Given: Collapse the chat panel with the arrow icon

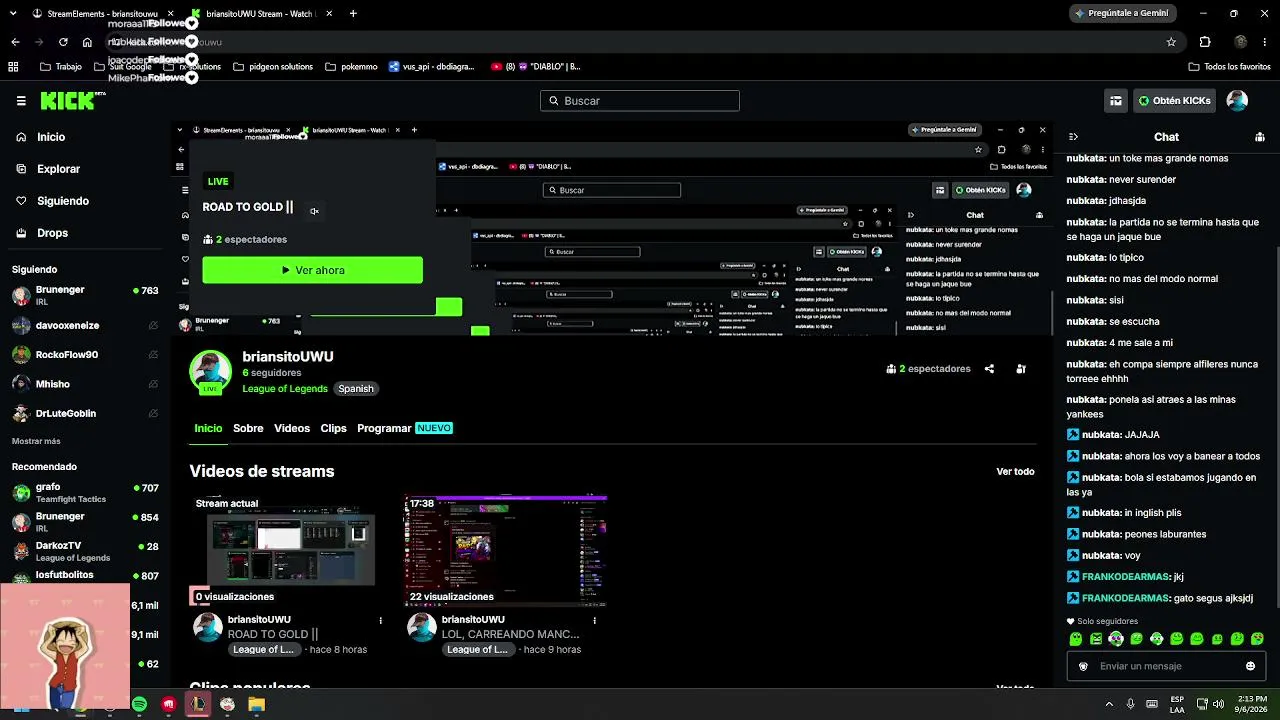Looking at the screenshot, I should [1073, 137].
